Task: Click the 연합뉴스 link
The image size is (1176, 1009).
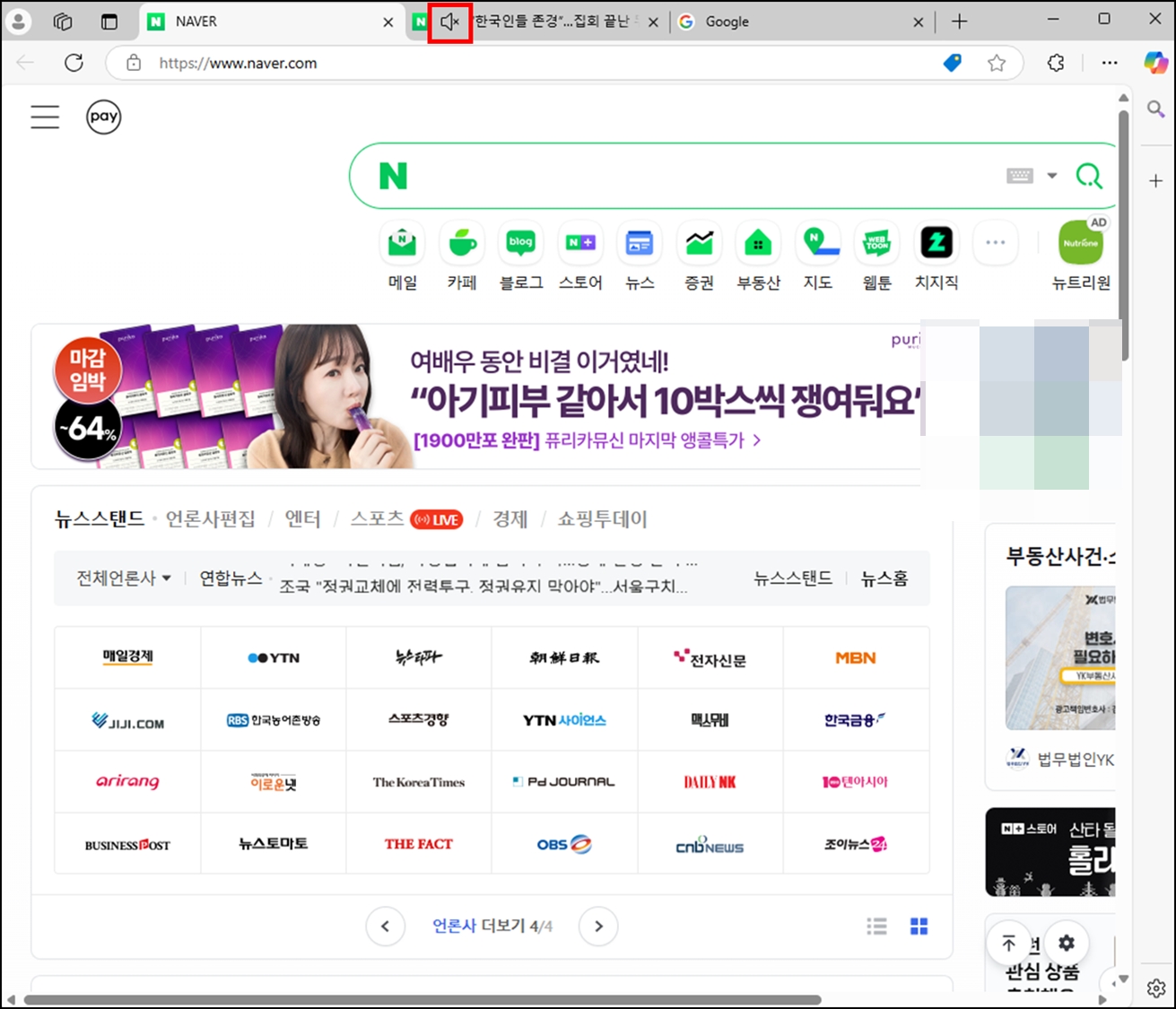Action: tap(231, 578)
